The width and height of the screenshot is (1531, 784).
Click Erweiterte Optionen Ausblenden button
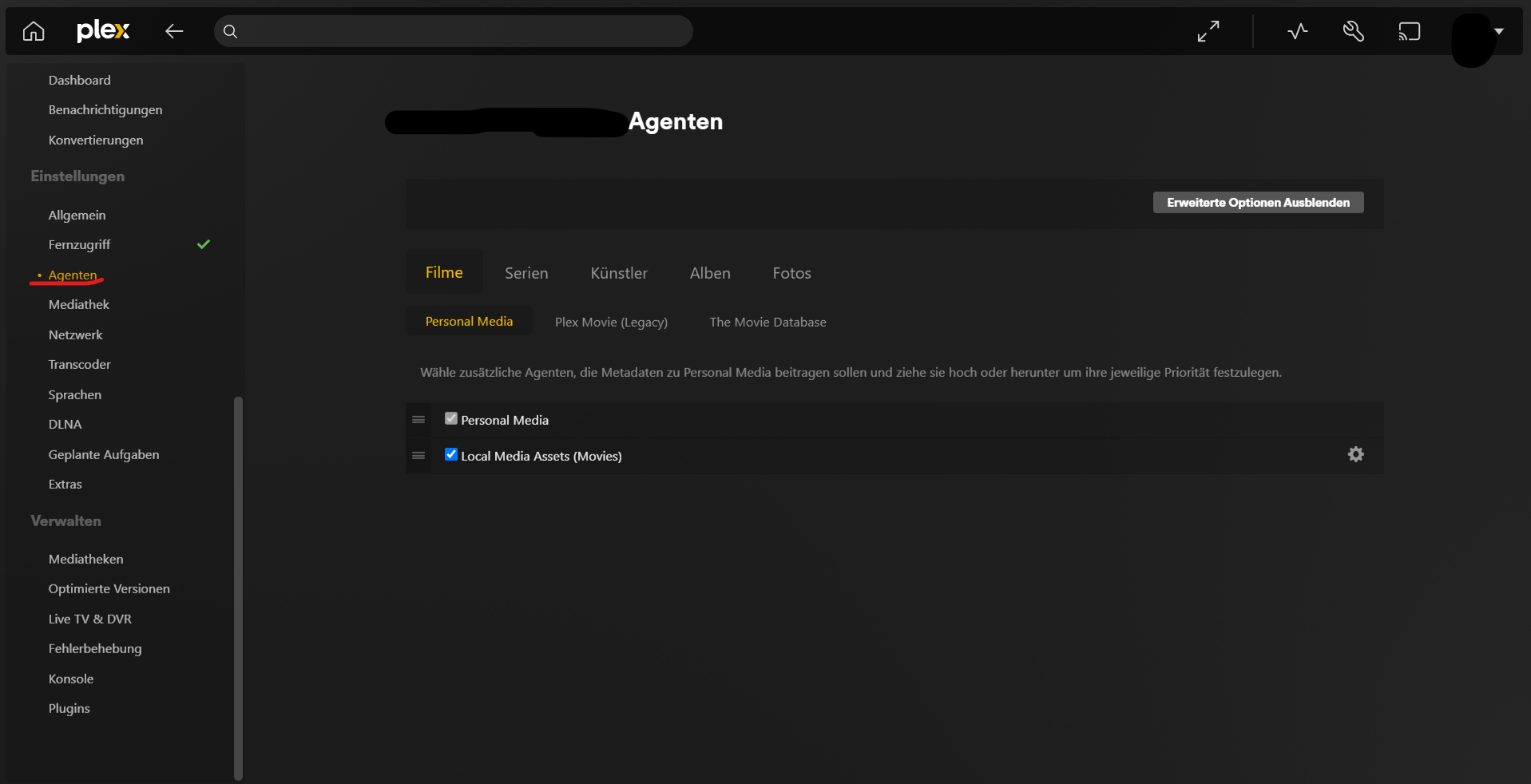click(1258, 202)
